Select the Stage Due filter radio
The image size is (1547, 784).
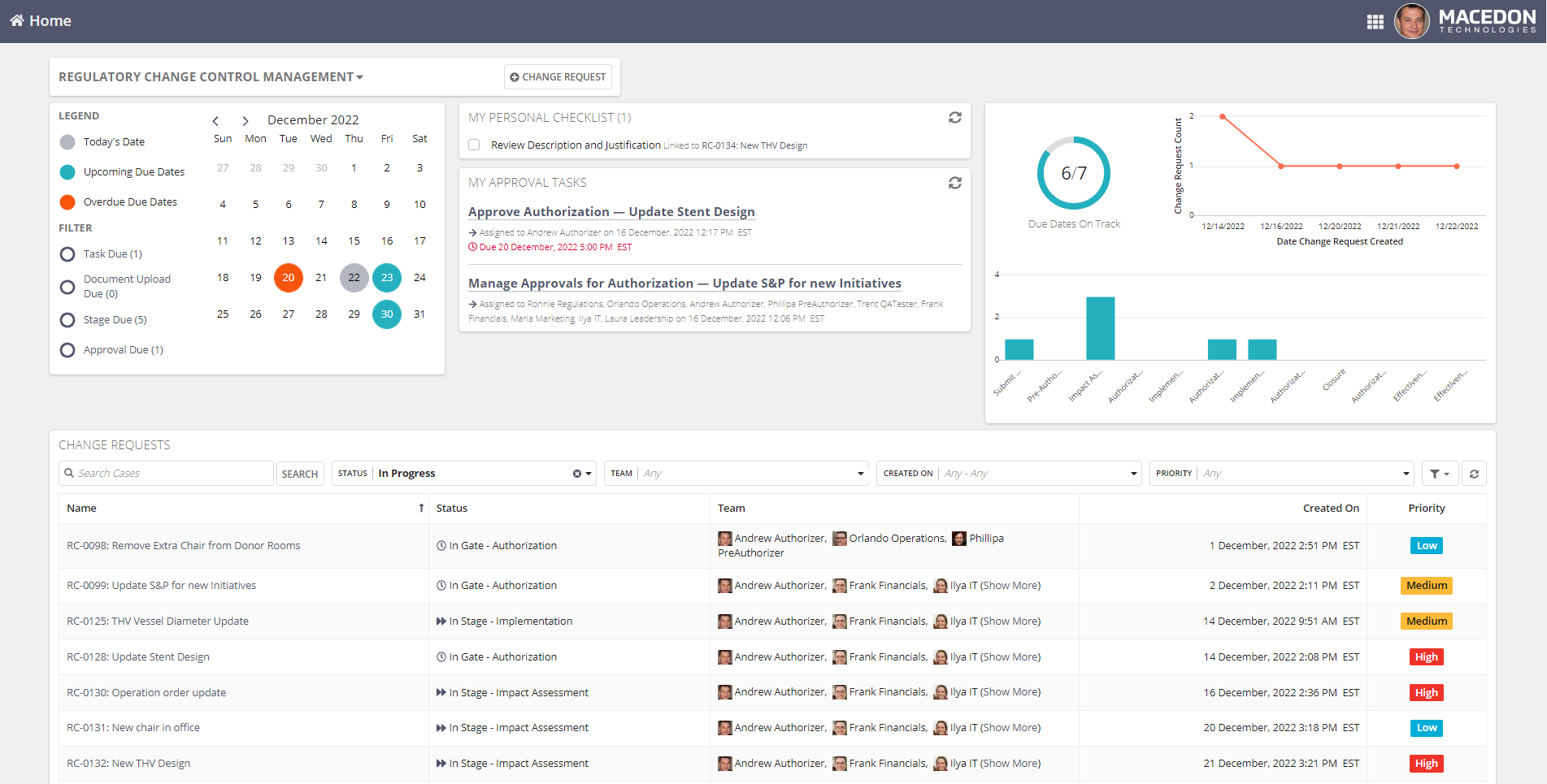[67, 320]
